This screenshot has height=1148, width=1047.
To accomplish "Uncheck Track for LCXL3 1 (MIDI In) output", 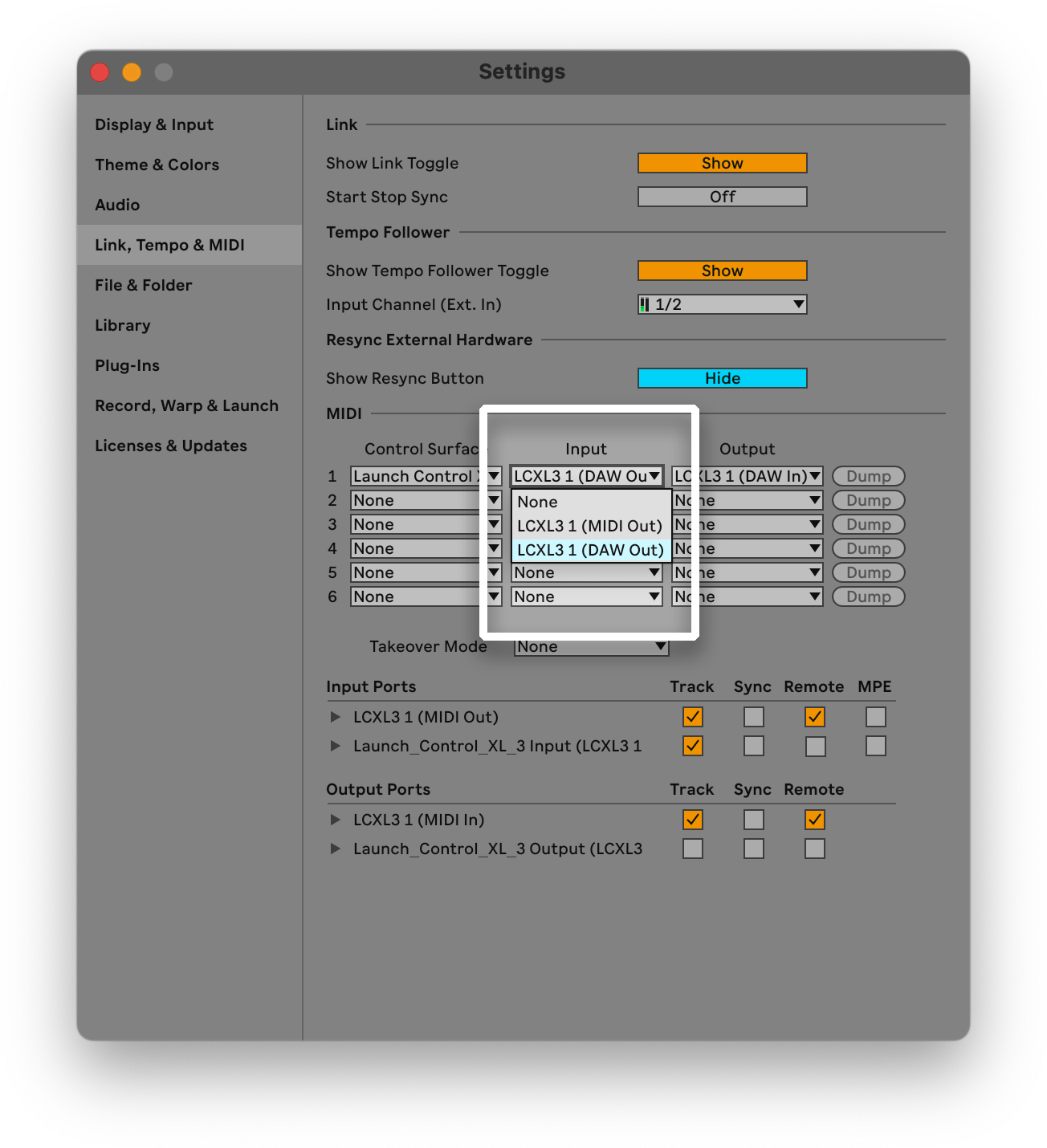I will click(692, 820).
